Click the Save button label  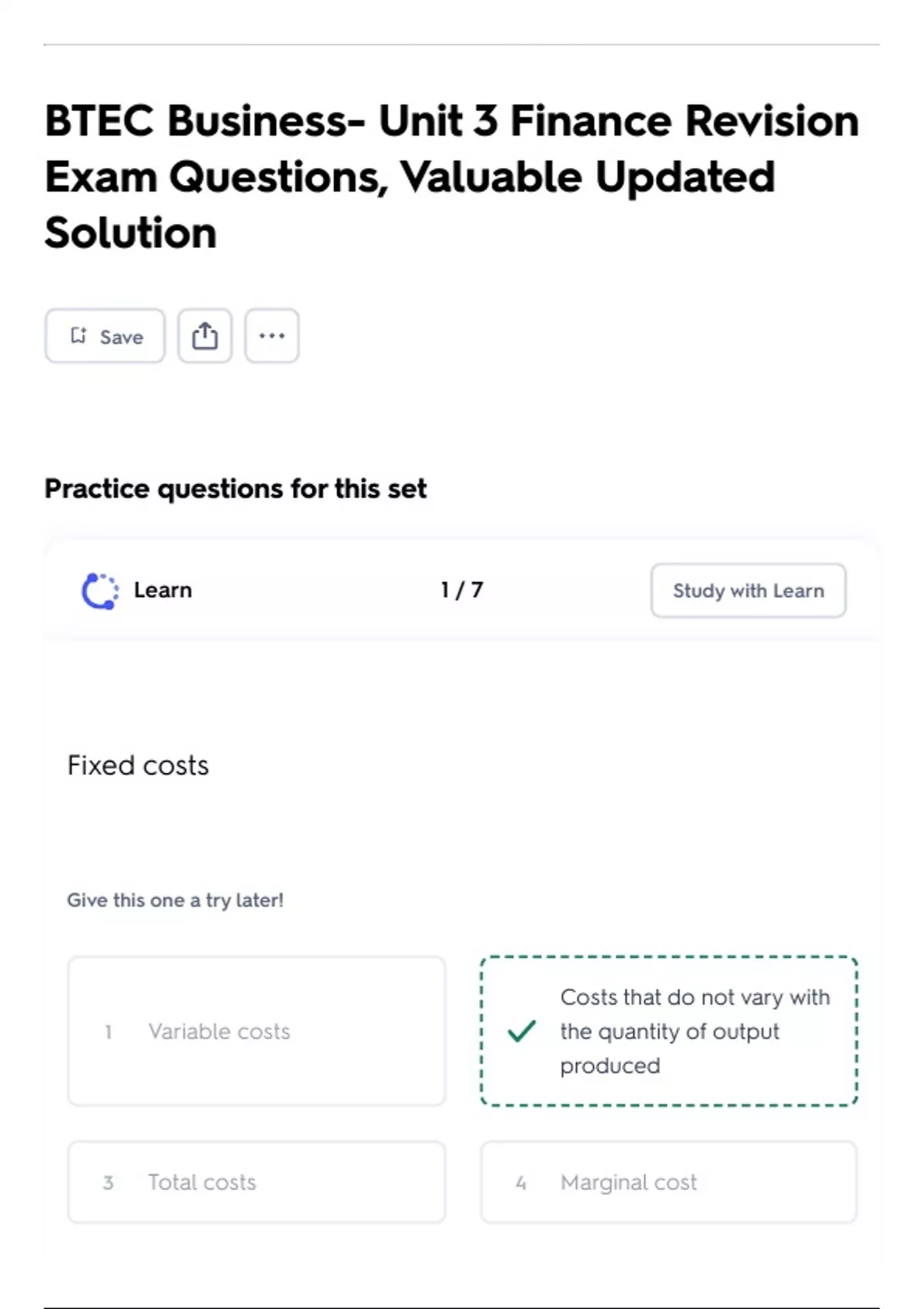122,337
